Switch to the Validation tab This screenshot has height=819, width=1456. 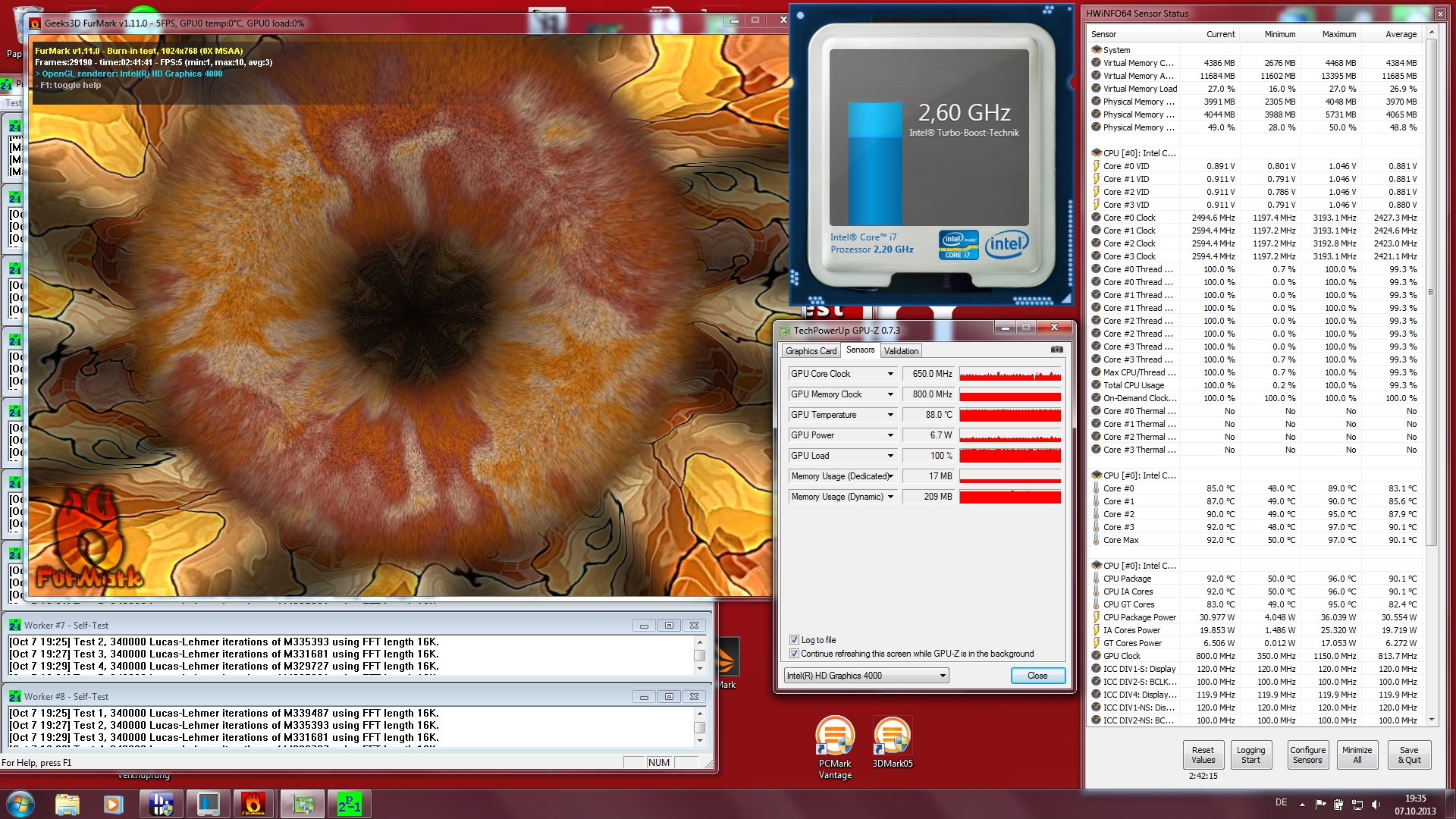[x=901, y=351]
